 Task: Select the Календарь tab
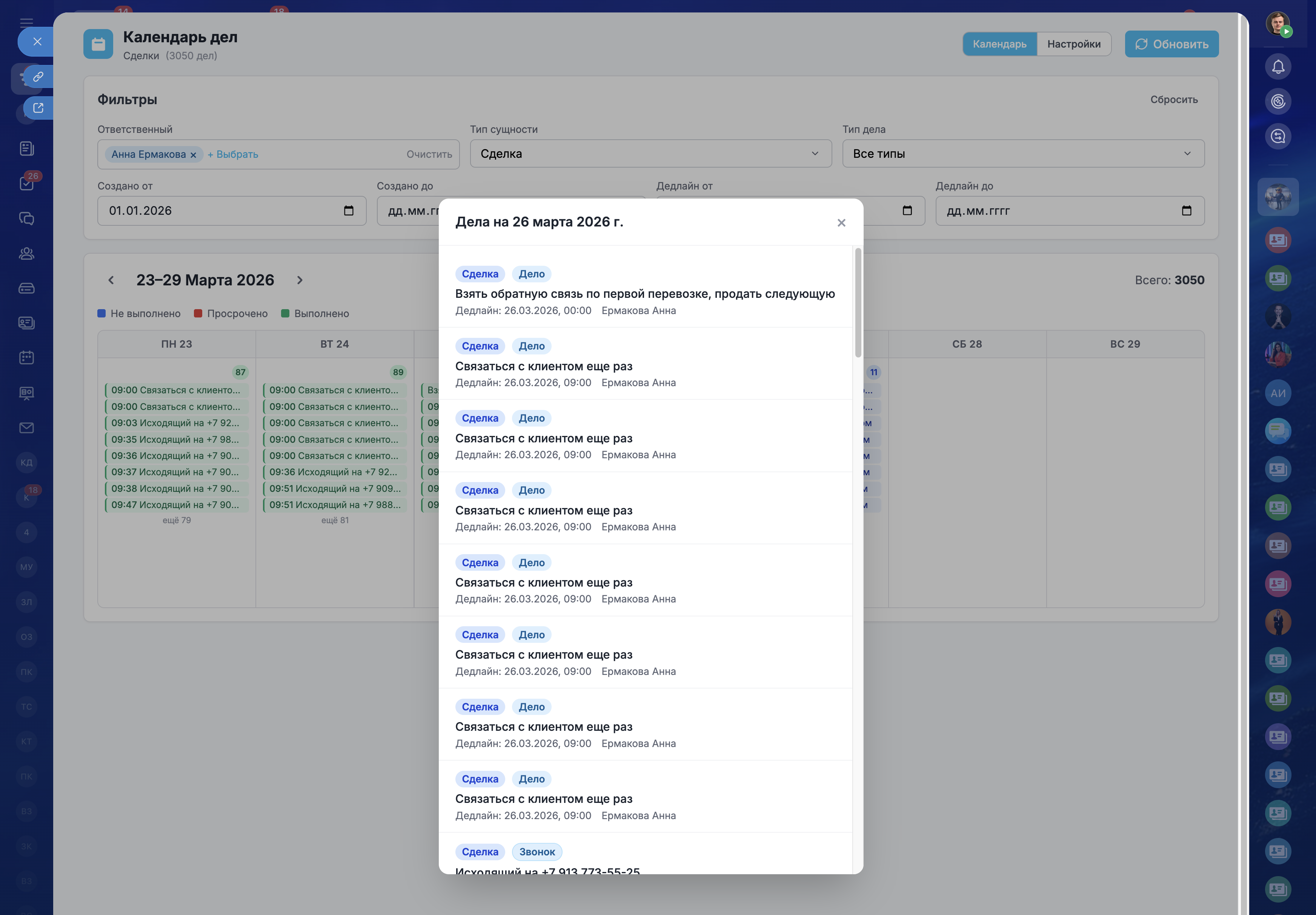coord(999,44)
